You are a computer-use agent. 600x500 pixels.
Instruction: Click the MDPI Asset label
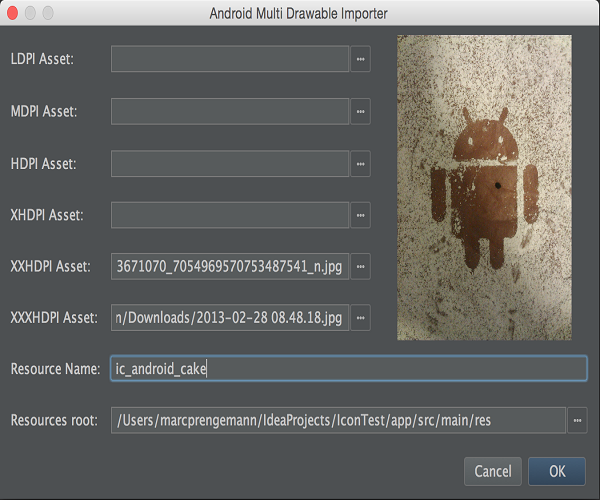tap(44, 111)
